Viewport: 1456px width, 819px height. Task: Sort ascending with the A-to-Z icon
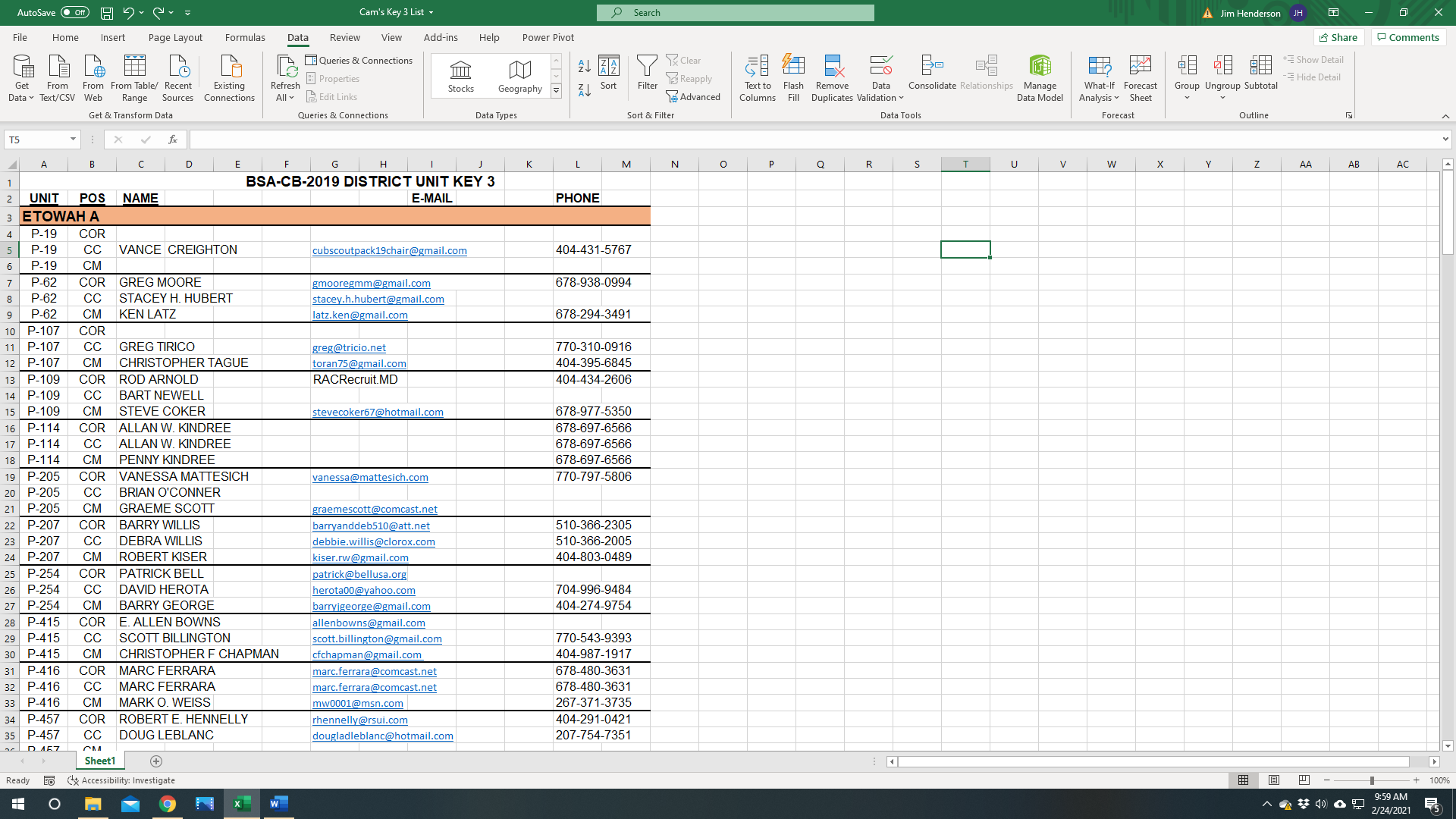(584, 67)
